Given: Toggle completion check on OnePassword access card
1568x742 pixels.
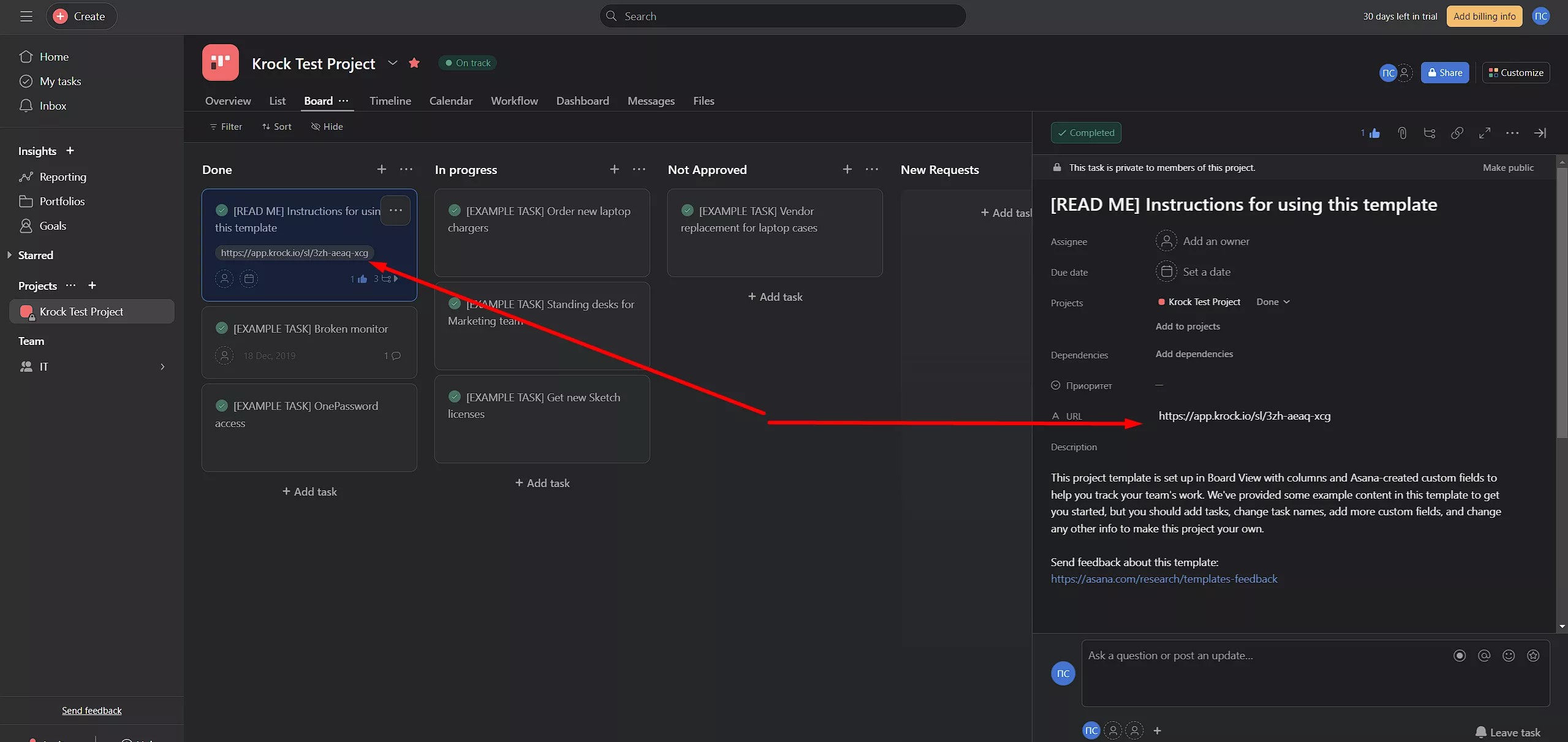Looking at the screenshot, I should 222,406.
